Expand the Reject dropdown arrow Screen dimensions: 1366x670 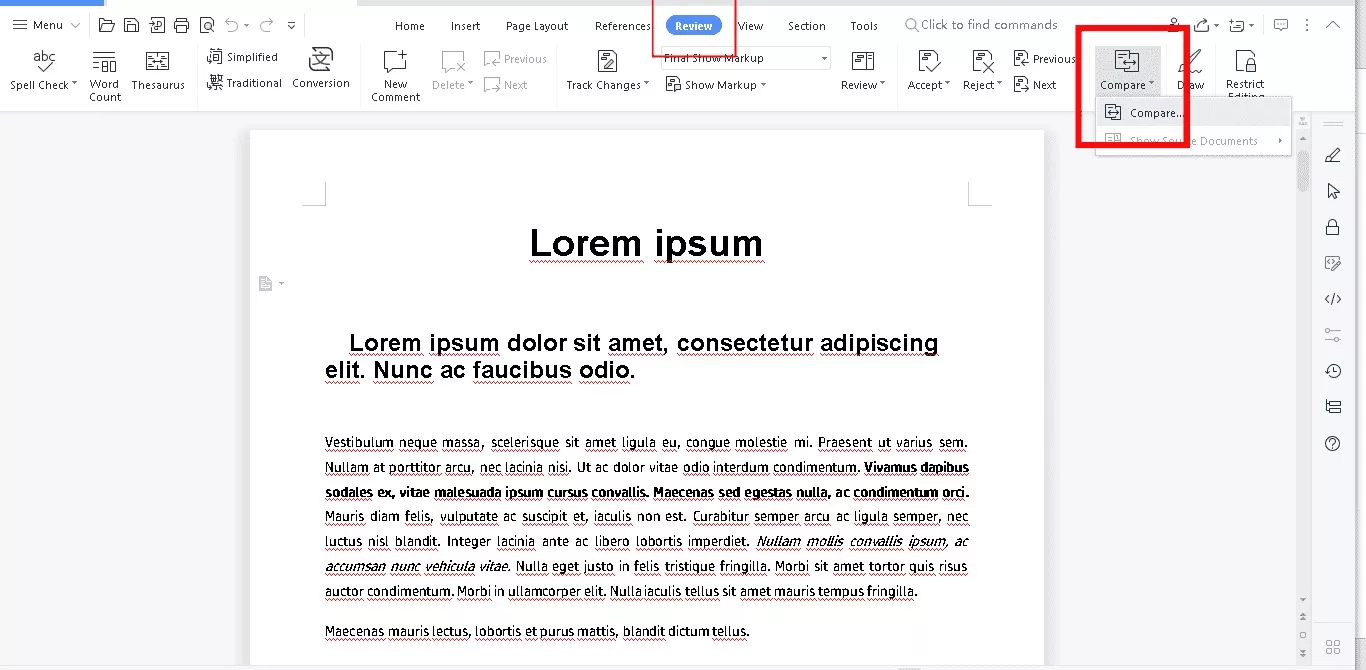click(x=1001, y=85)
